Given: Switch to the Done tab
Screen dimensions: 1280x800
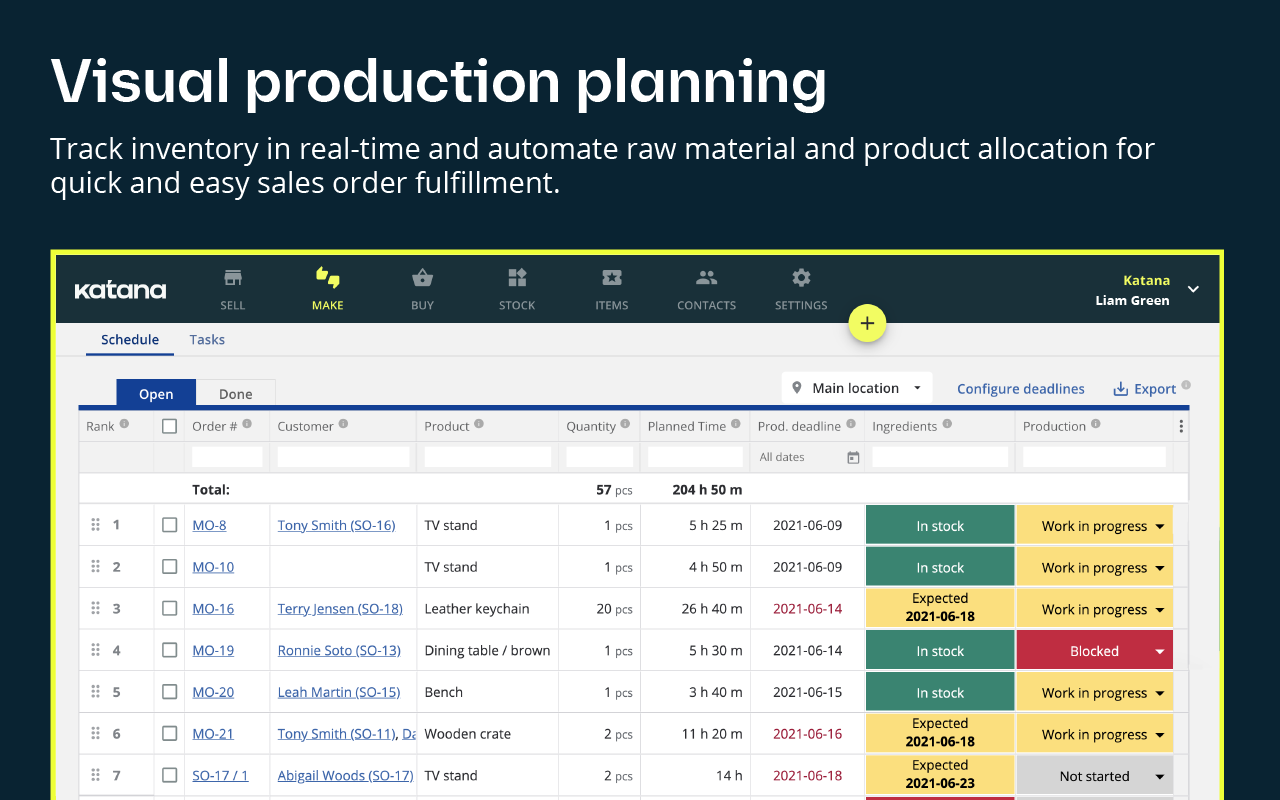Looking at the screenshot, I should pyautogui.click(x=236, y=394).
